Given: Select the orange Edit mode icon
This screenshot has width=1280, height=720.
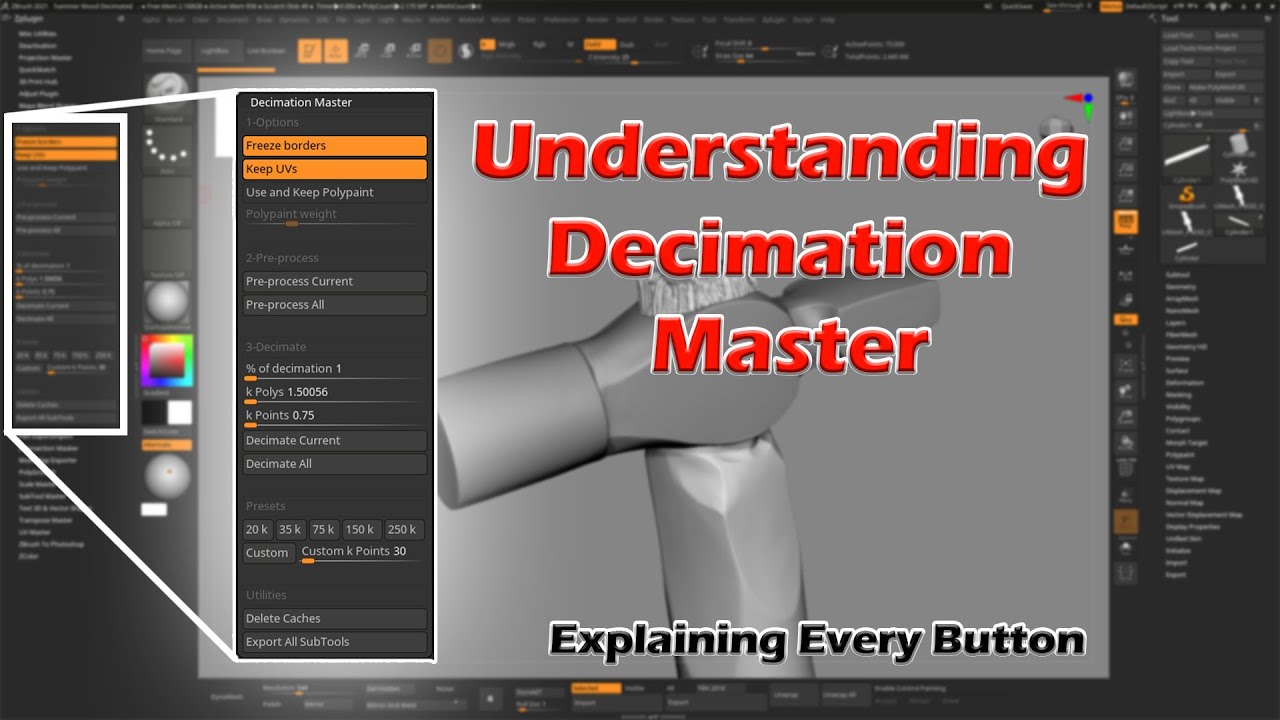Looking at the screenshot, I should (x=310, y=50).
